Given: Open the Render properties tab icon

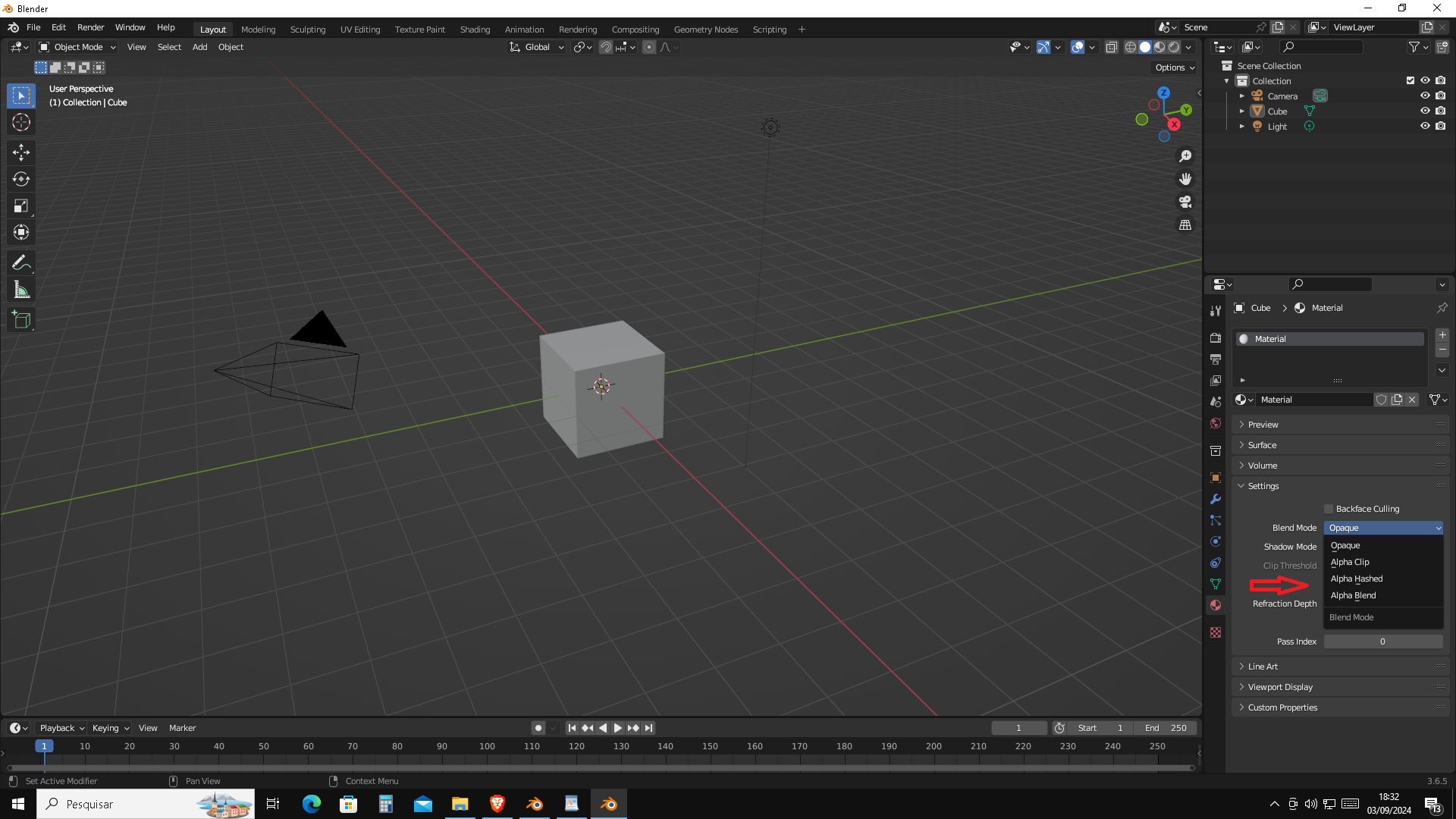Looking at the screenshot, I should tap(1216, 337).
